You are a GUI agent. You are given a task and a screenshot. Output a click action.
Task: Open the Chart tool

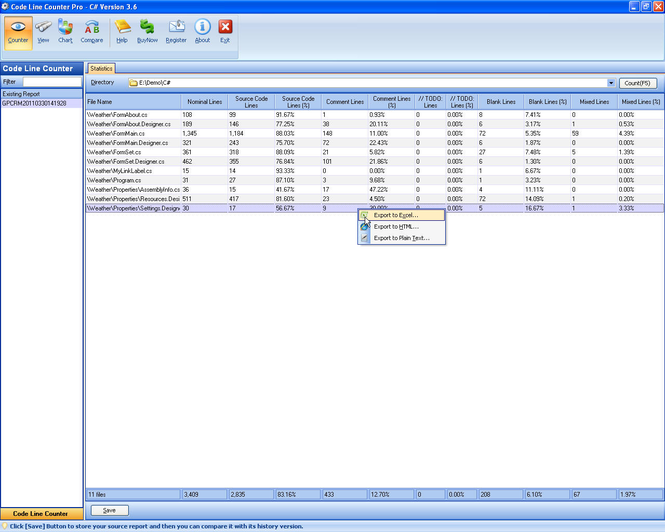(x=65, y=33)
